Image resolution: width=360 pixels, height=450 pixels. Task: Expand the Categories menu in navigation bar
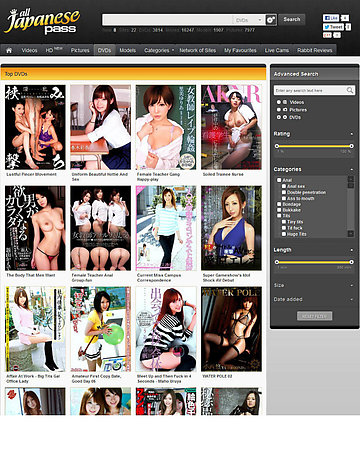click(159, 50)
